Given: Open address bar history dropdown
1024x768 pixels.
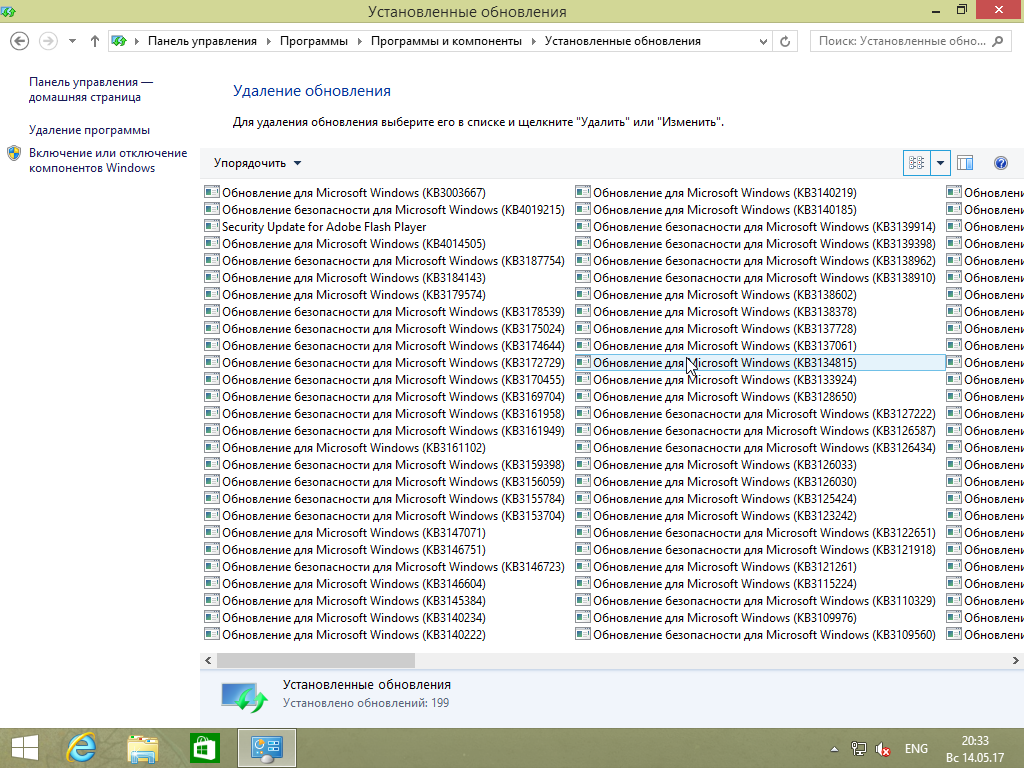Looking at the screenshot, I should [x=763, y=41].
